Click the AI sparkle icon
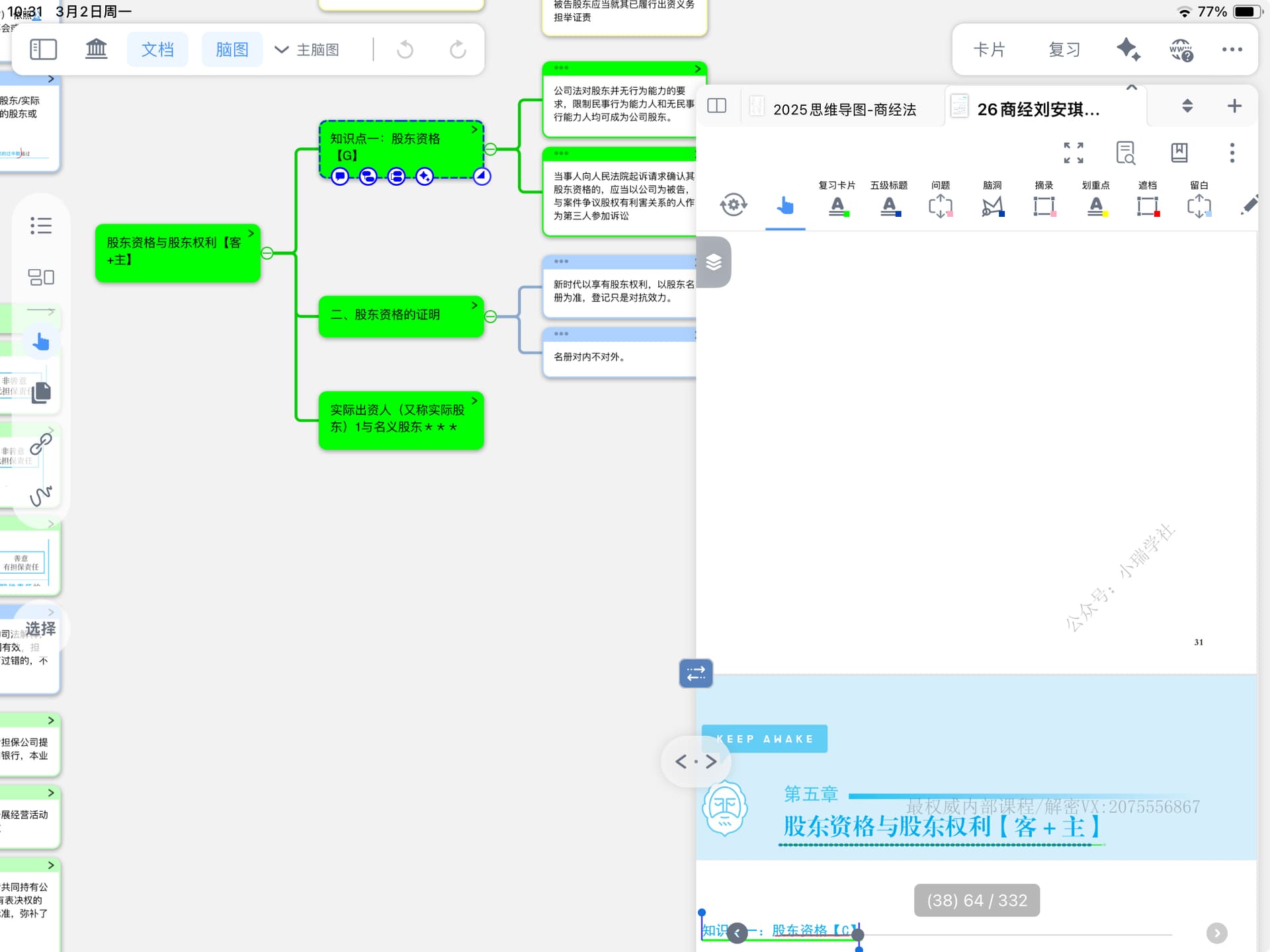 [x=1128, y=50]
